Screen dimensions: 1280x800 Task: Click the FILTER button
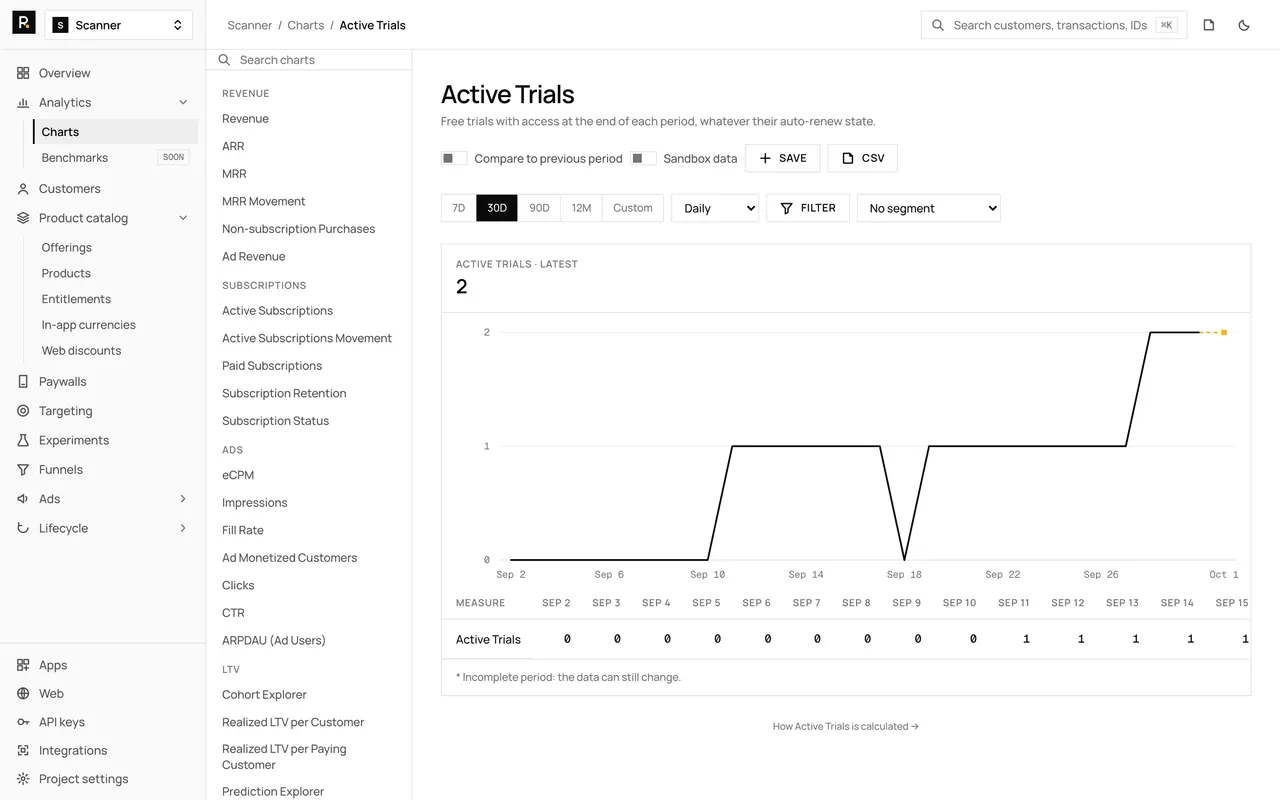pos(808,208)
